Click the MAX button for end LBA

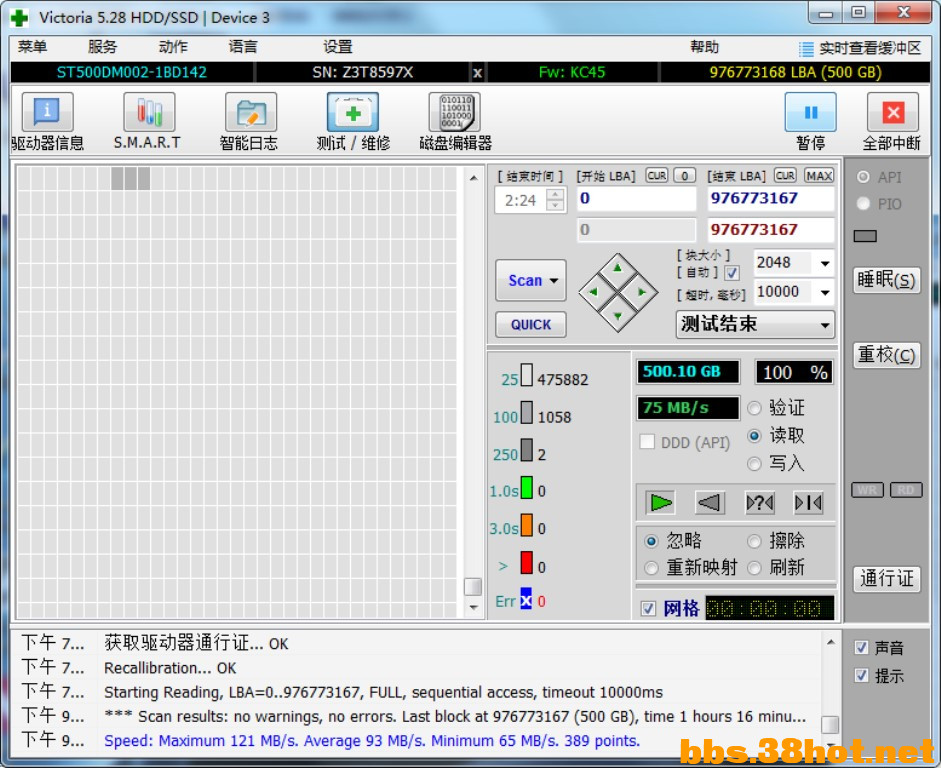coord(819,176)
